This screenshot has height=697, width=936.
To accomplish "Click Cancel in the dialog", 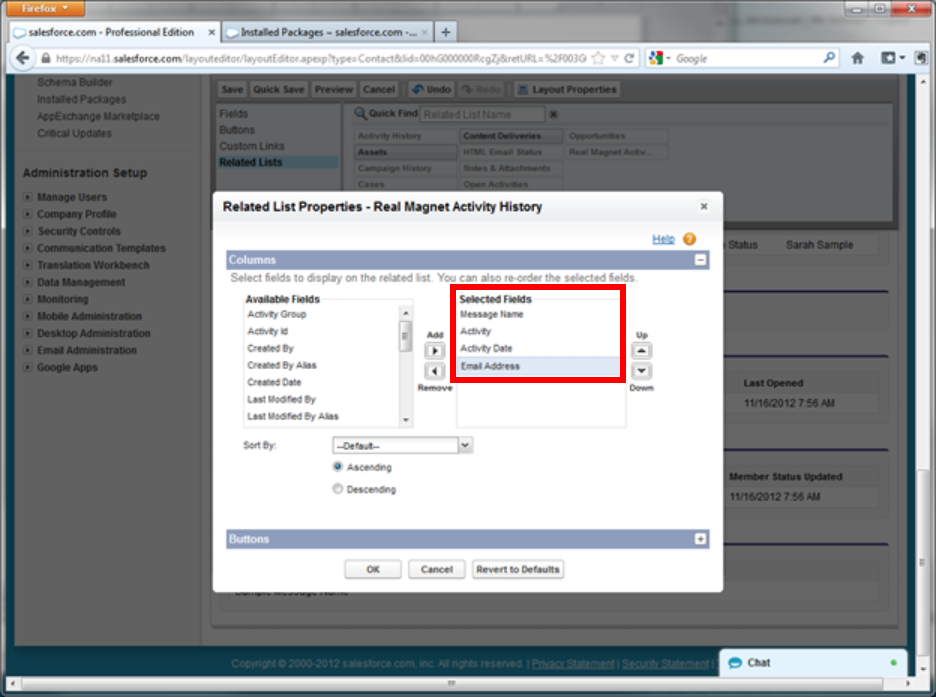I will [436, 569].
